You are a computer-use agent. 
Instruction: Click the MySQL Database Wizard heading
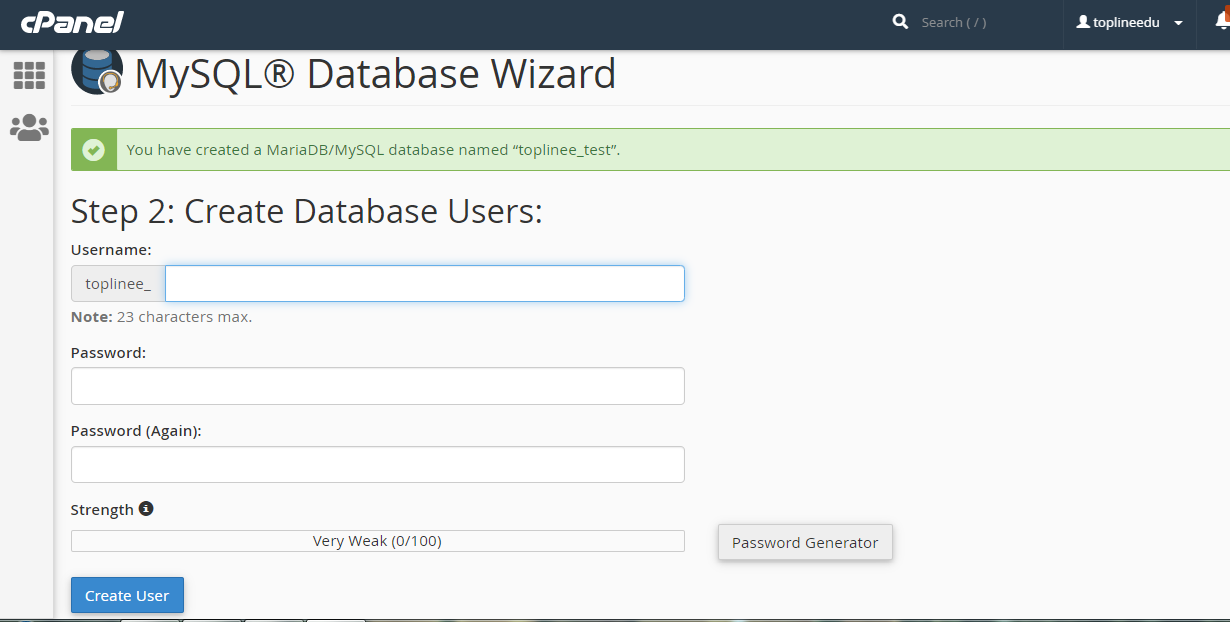pyautogui.click(x=375, y=74)
